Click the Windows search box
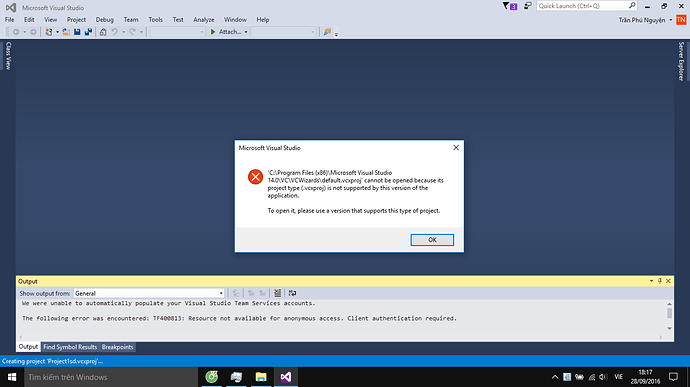 pos(111,377)
